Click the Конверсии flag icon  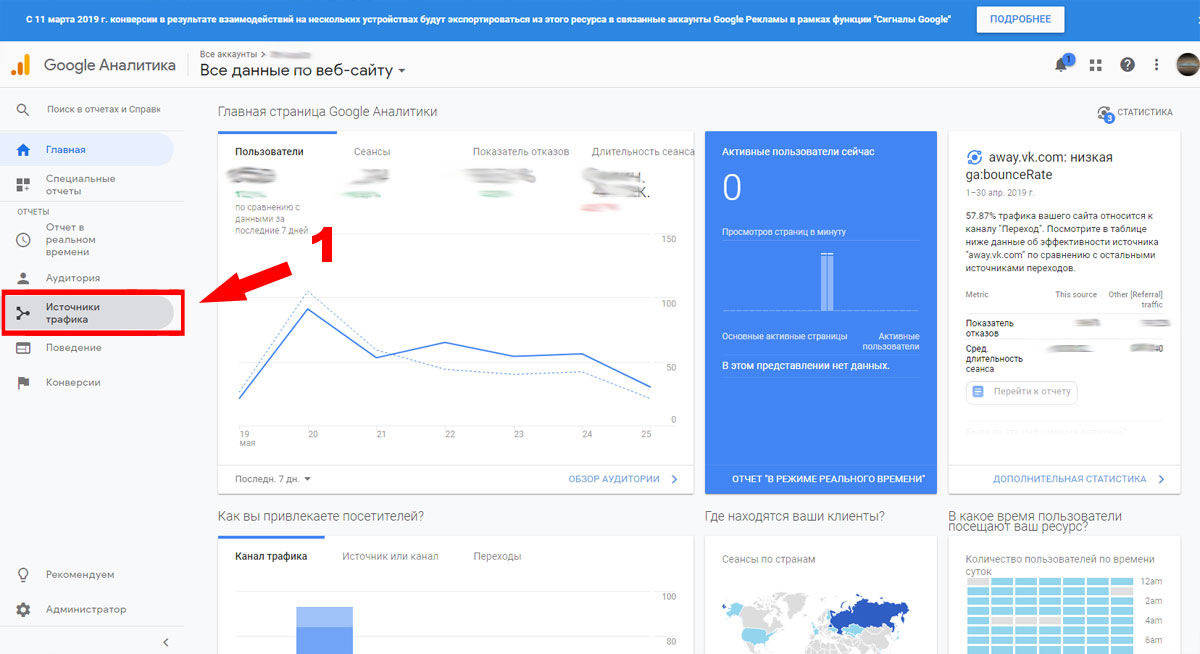tap(24, 383)
